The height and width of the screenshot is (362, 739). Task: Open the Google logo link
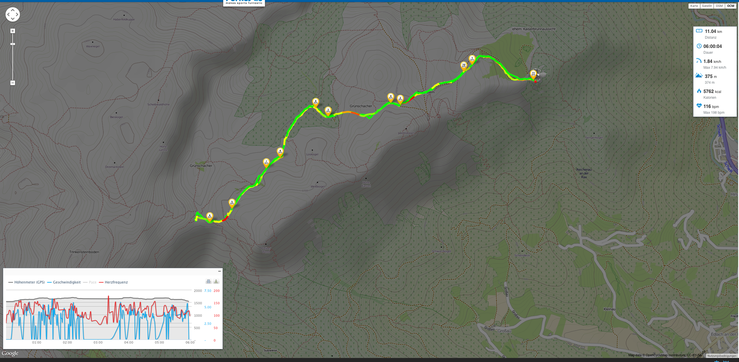(x=9, y=353)
